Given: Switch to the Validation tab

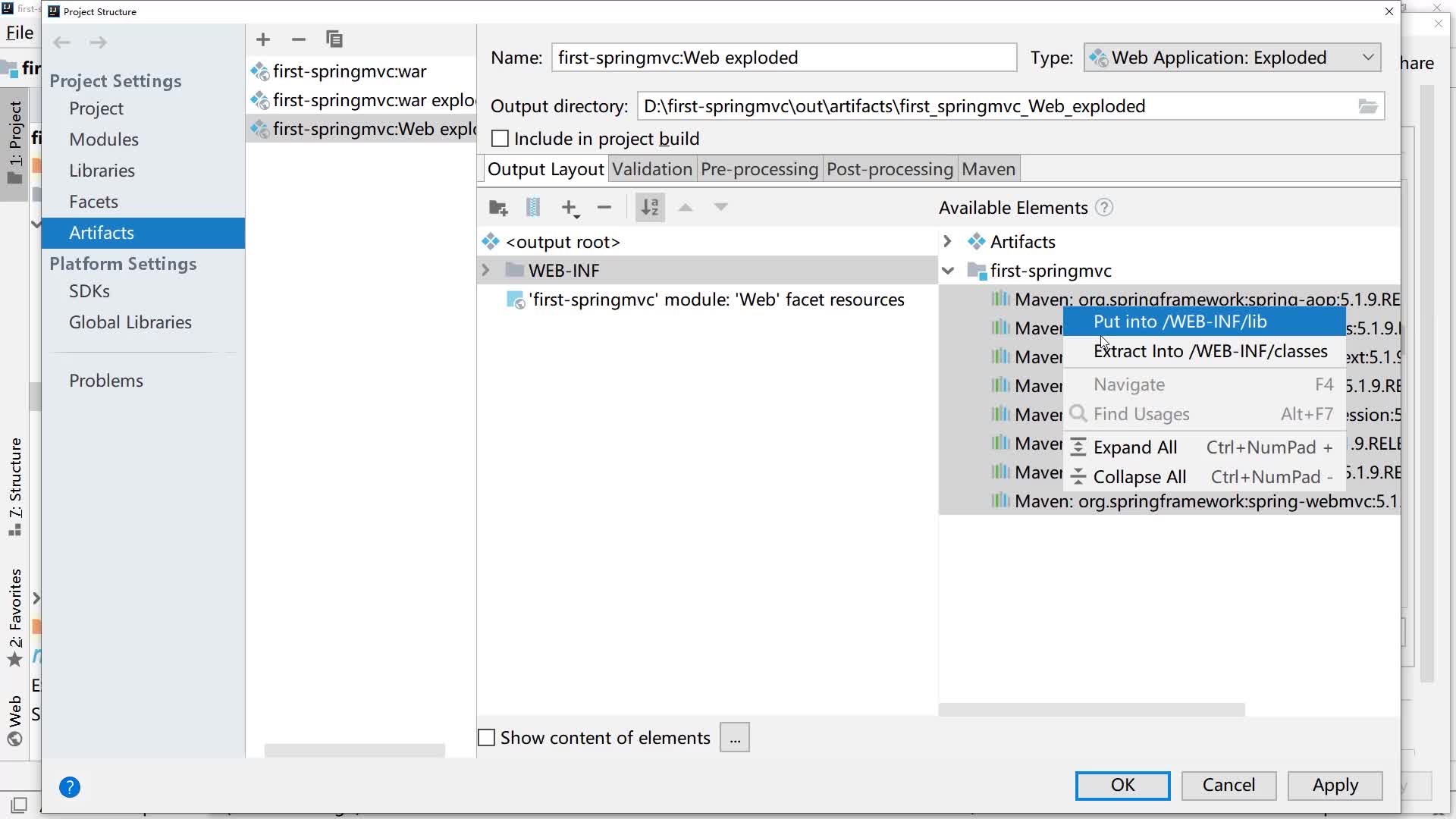Looking at the screenshot, I should (x=651, y=169).
